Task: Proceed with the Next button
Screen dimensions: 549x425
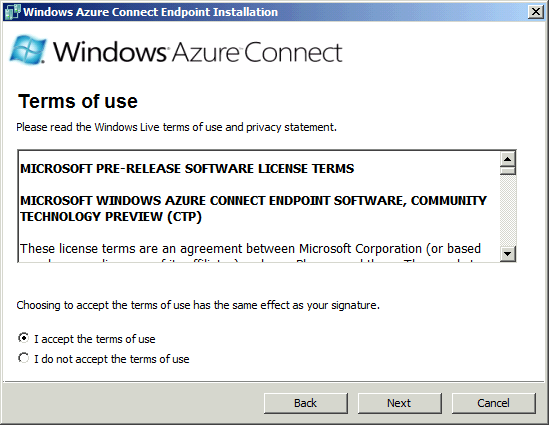Action: click(399, 403)
